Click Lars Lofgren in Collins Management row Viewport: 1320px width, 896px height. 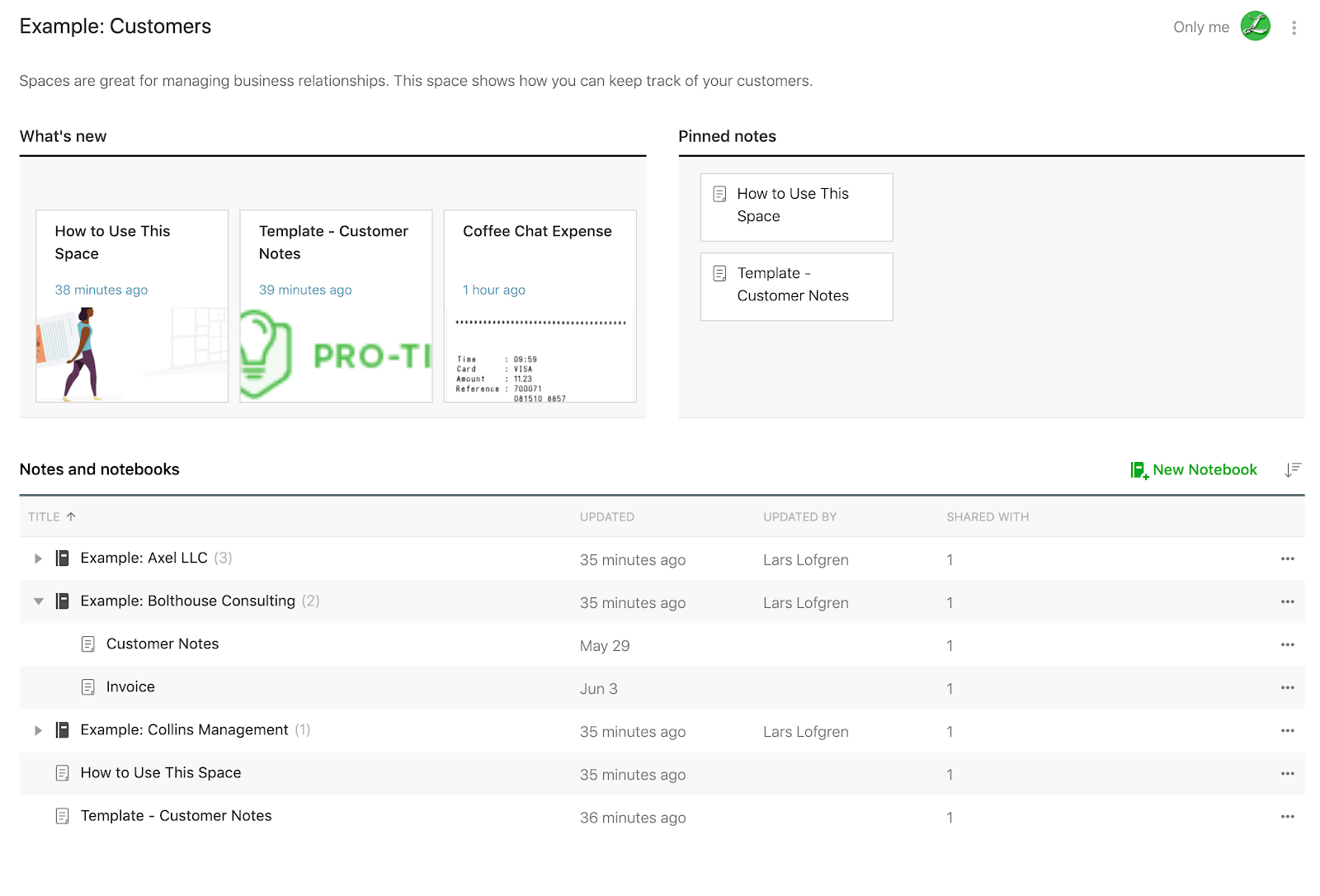[x=806, y=732]
